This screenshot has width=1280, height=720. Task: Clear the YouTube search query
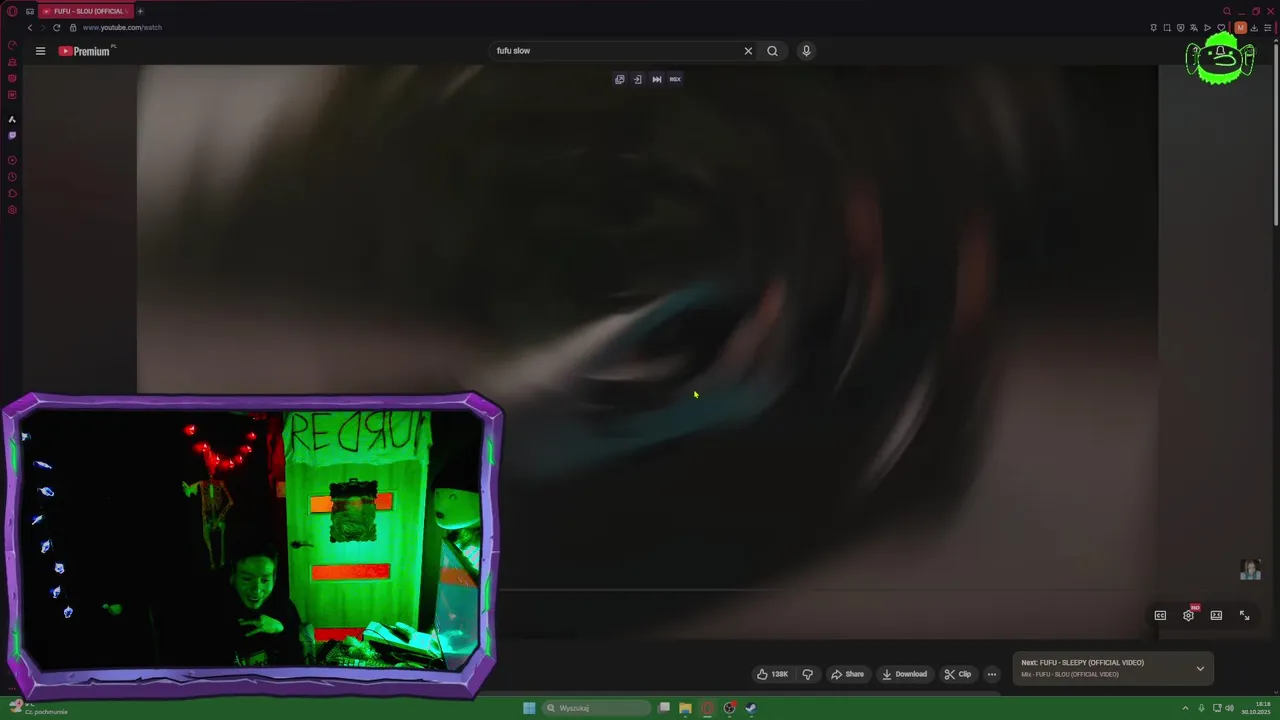click(x=748, y=51)
